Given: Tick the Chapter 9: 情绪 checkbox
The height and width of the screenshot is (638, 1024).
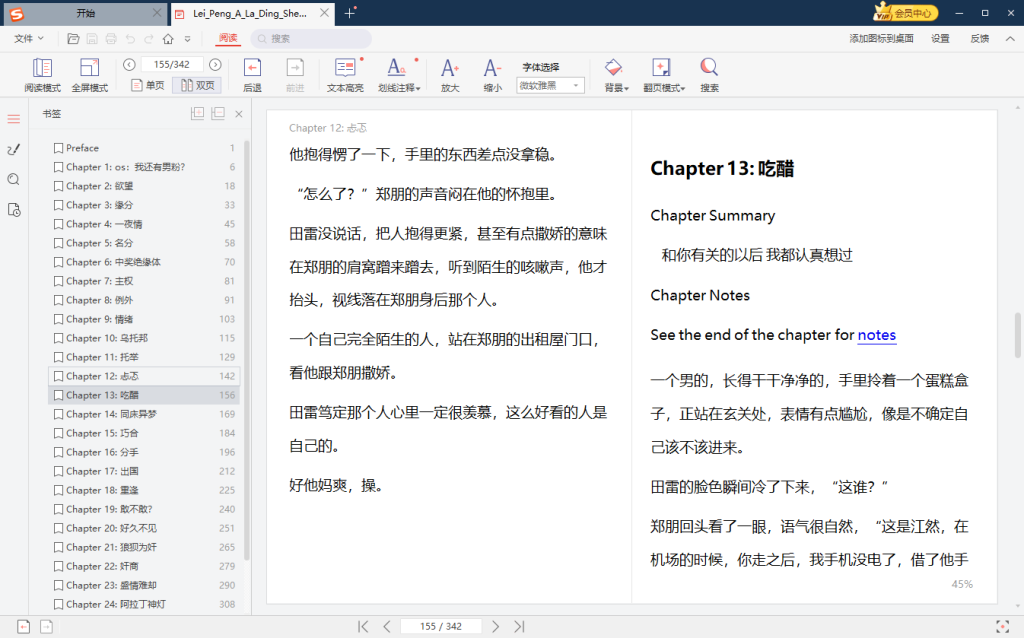Looking at the screenshot, I should [58, 319].
